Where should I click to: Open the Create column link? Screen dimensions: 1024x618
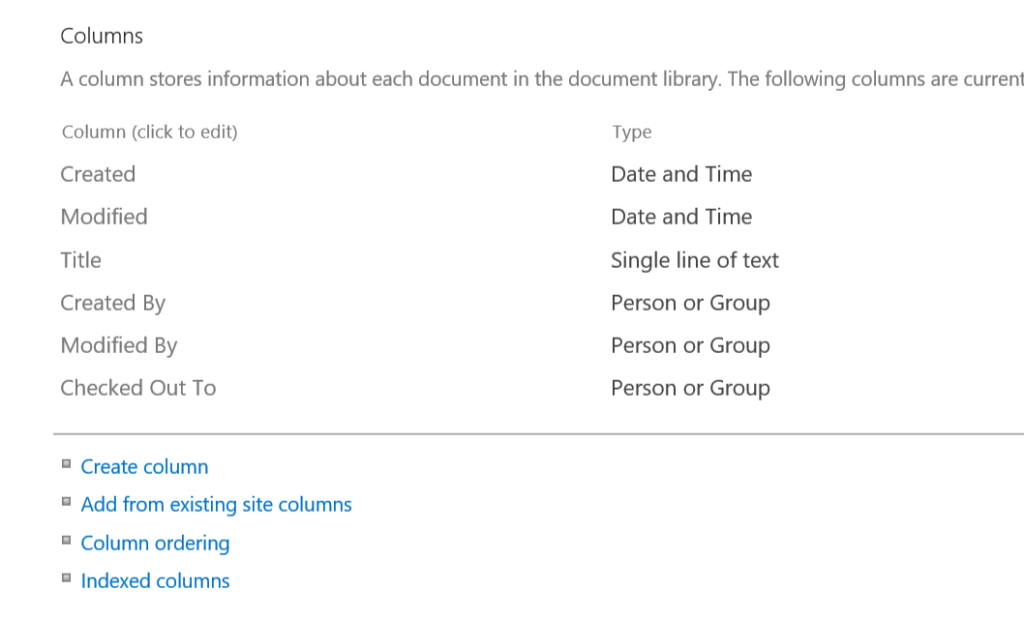point(144,467)
